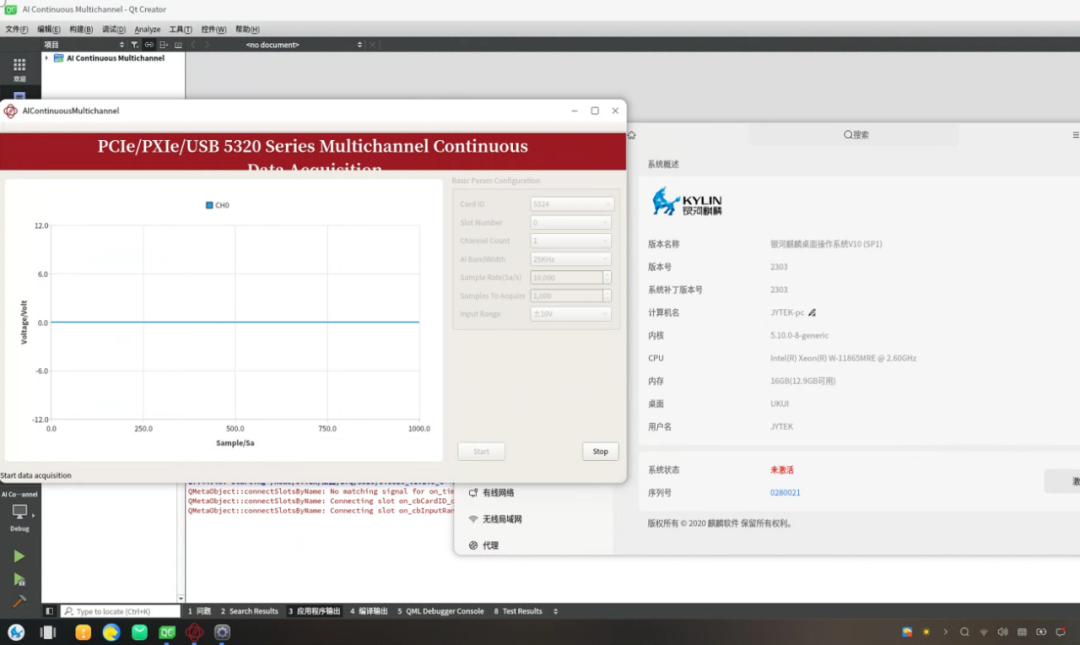Open the green mail app on the taskbar
This screenshot has height=645, width=1080.
[139, 632]
